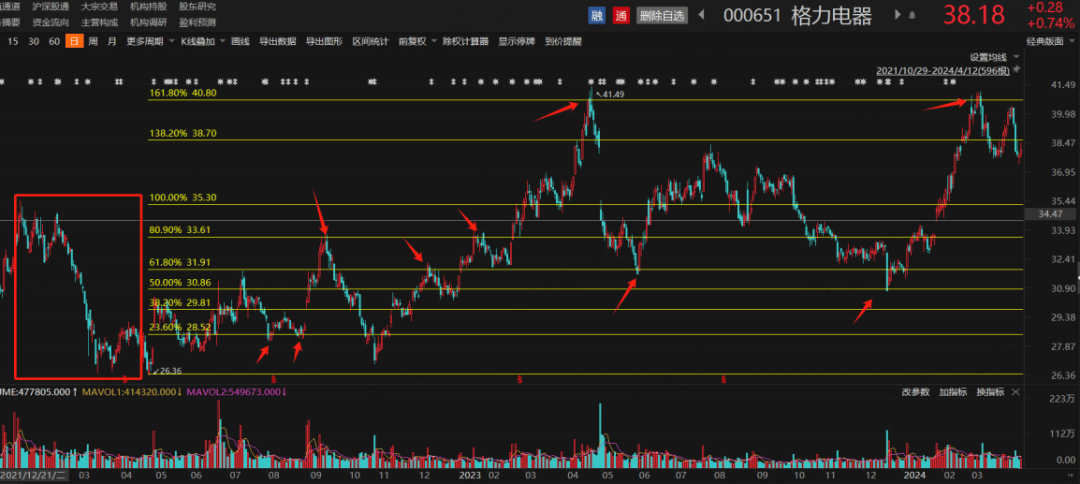Click the red 通 stock connect badge
The width and height of the screenshot is (1080, 484).
[x=621, y=15]
